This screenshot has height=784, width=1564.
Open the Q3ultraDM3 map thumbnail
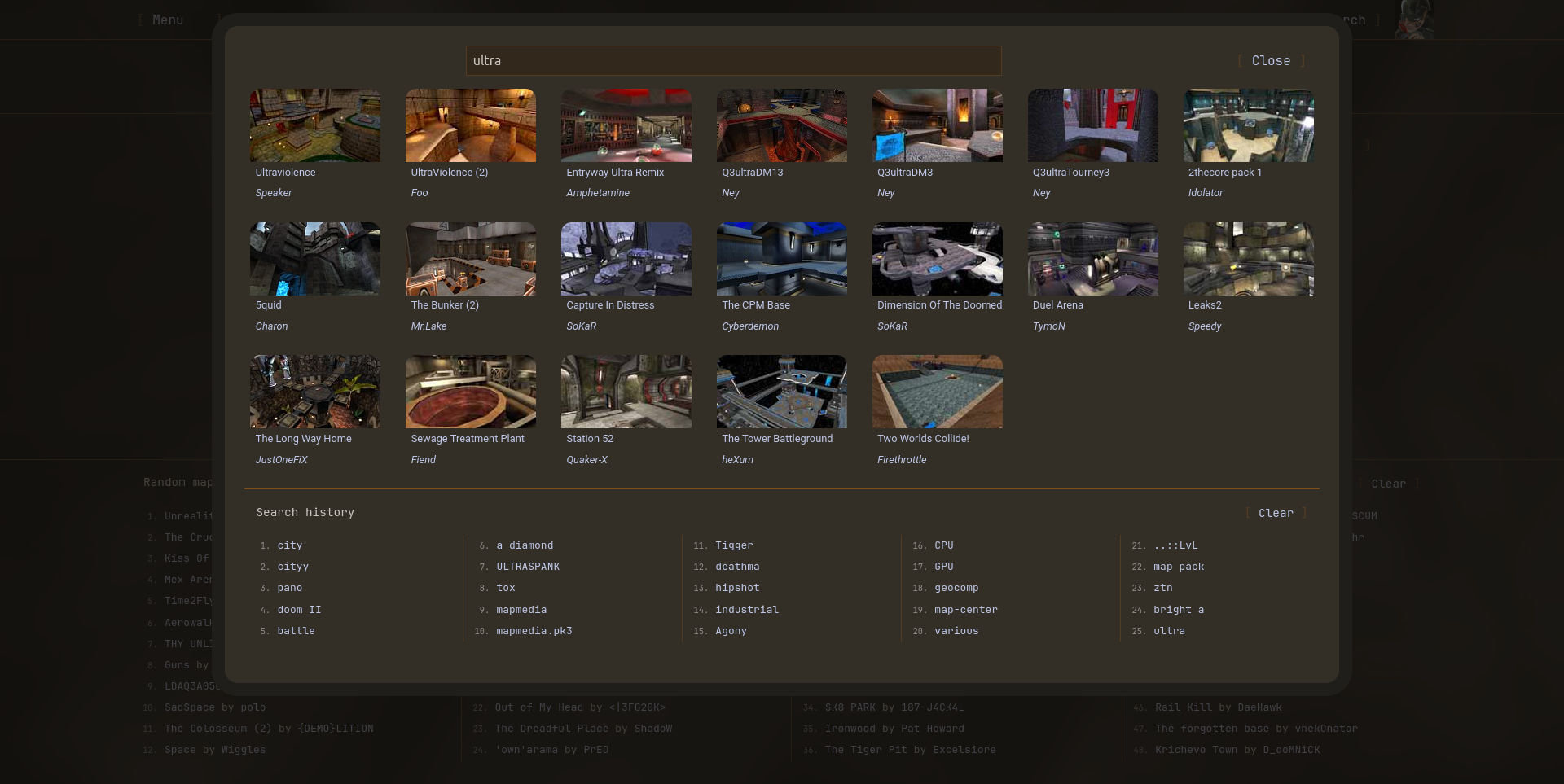click(937, 125)
